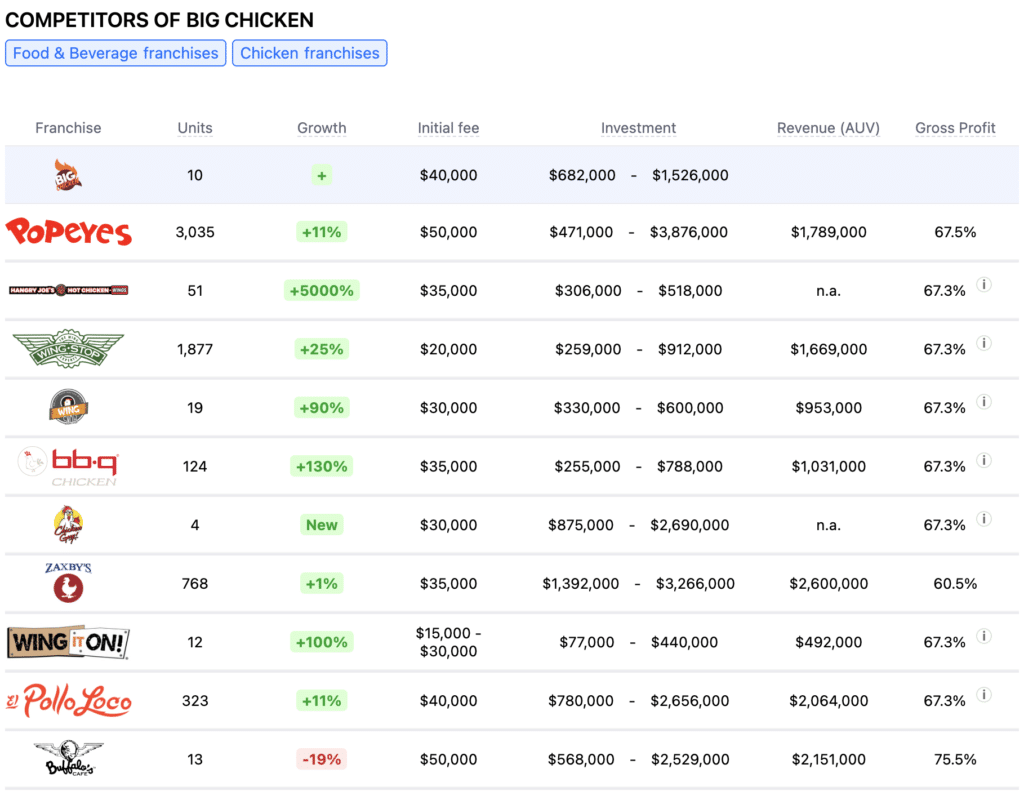Open the Wing It On! logo
The height and width of the screenshot is (800, 1024).
69,642
